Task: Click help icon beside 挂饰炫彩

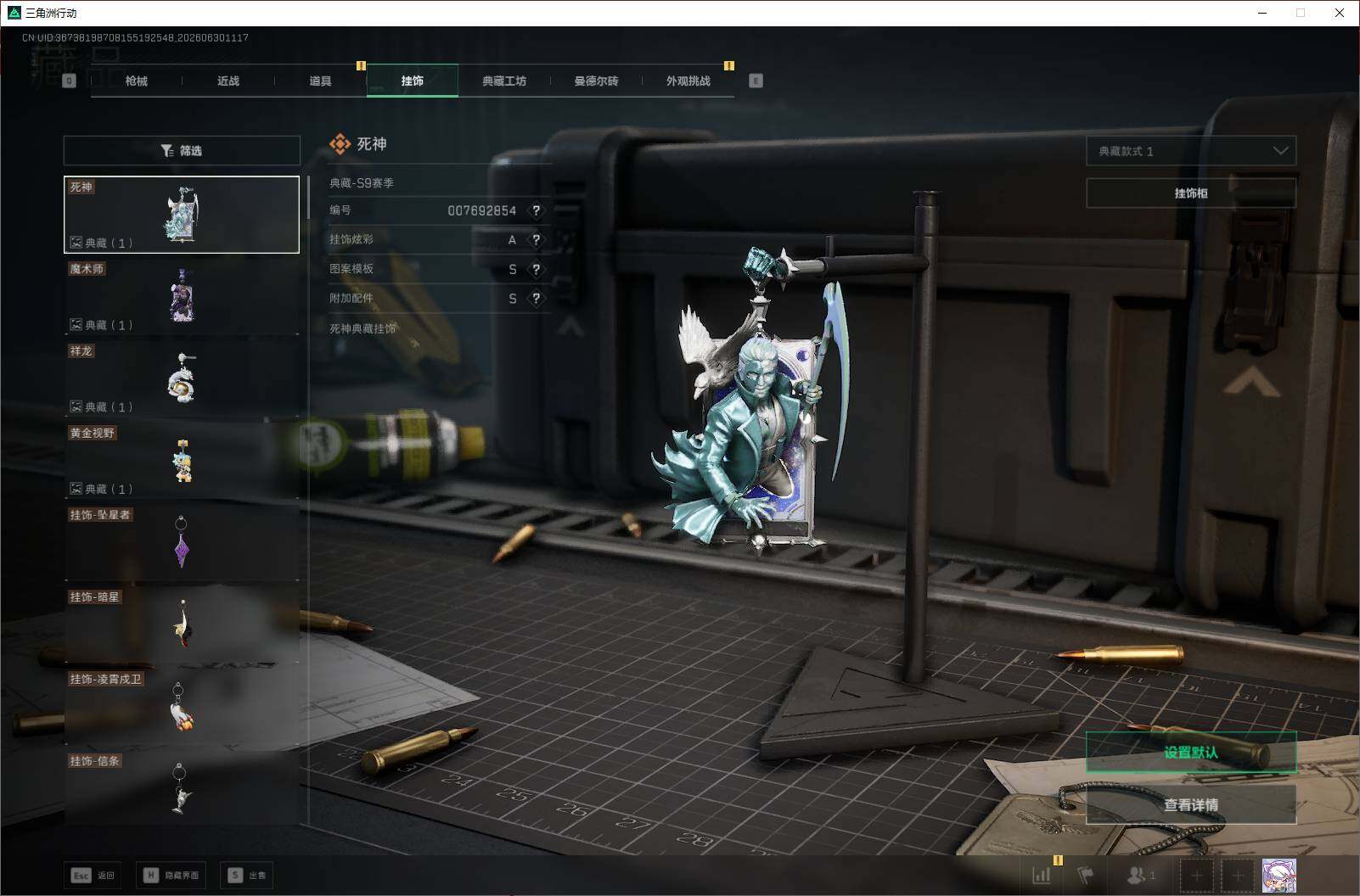Action: click(x=536, y=240)
